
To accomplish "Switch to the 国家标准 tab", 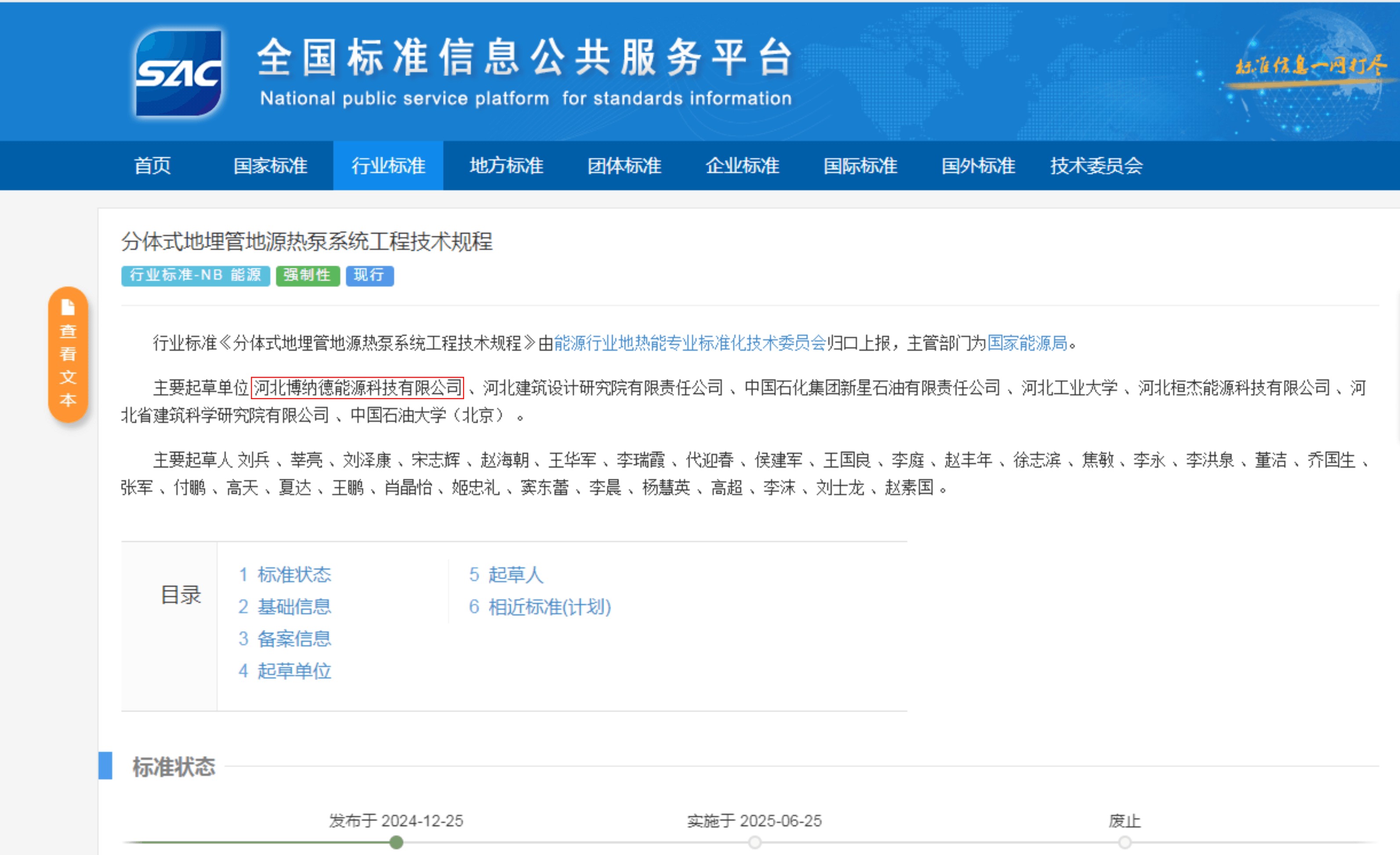I will 270,165.
